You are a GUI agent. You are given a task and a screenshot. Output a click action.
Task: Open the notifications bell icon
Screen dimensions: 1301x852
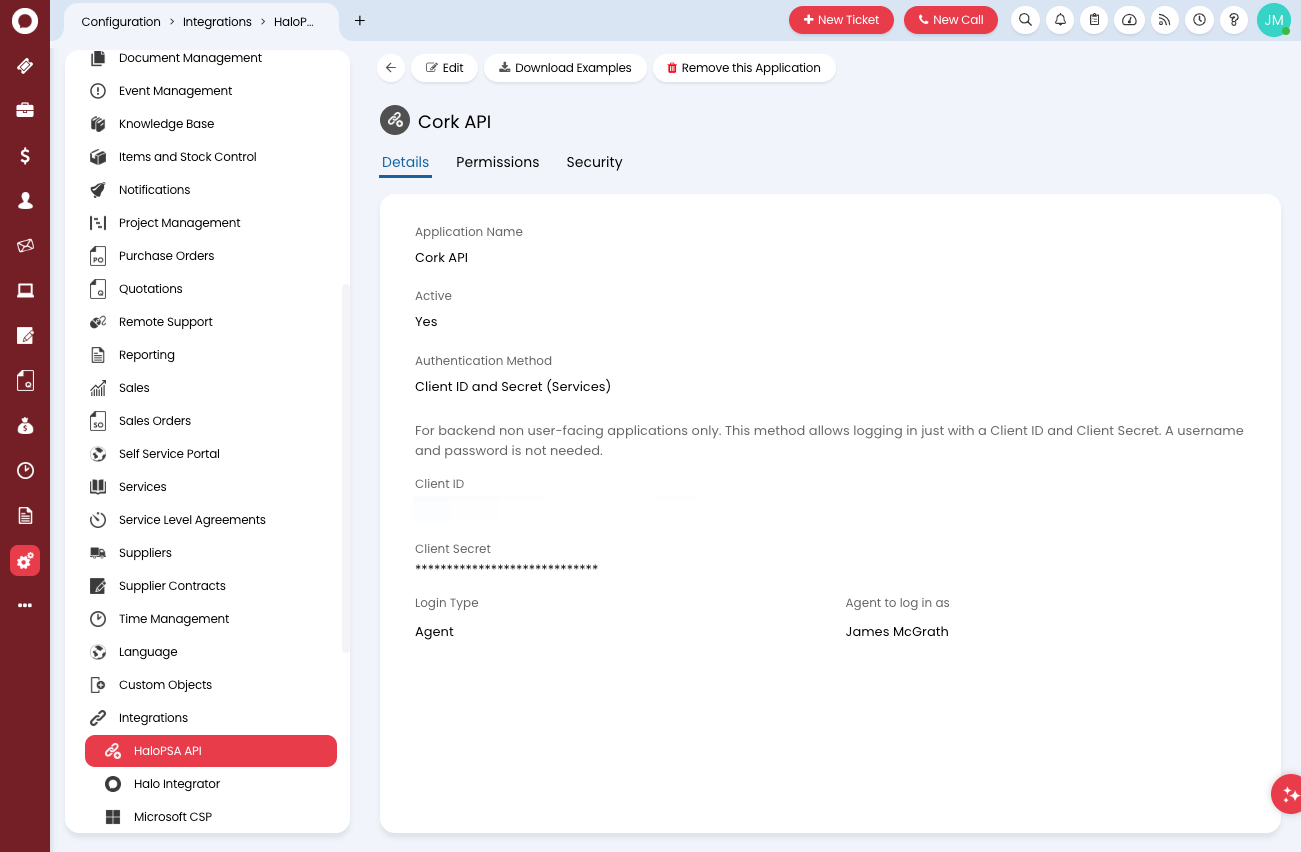(x=1060, y=20)
